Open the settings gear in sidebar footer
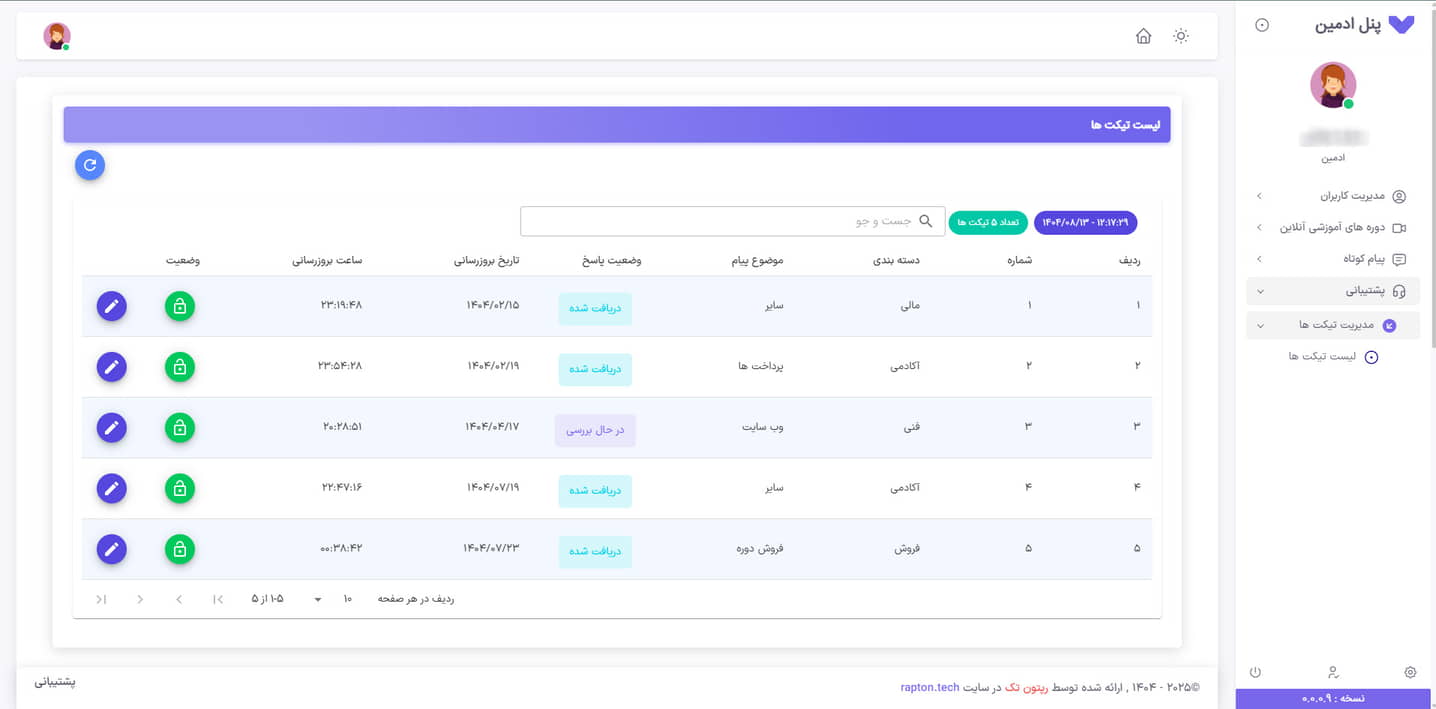 click(1410, 672)
